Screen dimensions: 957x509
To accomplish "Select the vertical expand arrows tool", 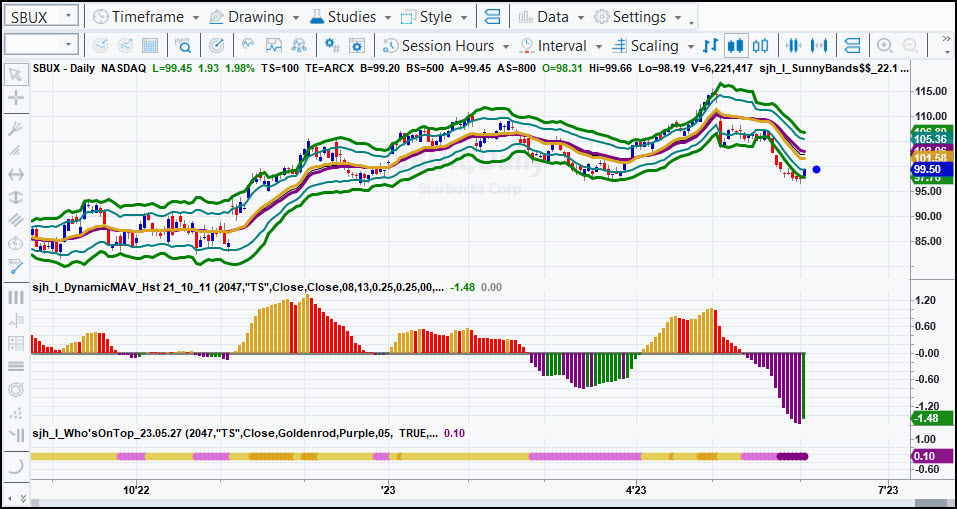I will point(16,197).
